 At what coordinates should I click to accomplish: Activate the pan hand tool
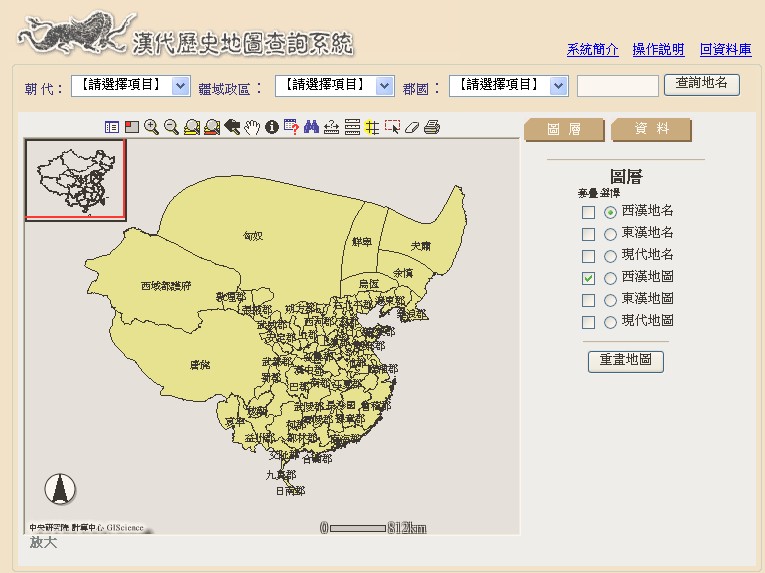(x=252, y=127)
